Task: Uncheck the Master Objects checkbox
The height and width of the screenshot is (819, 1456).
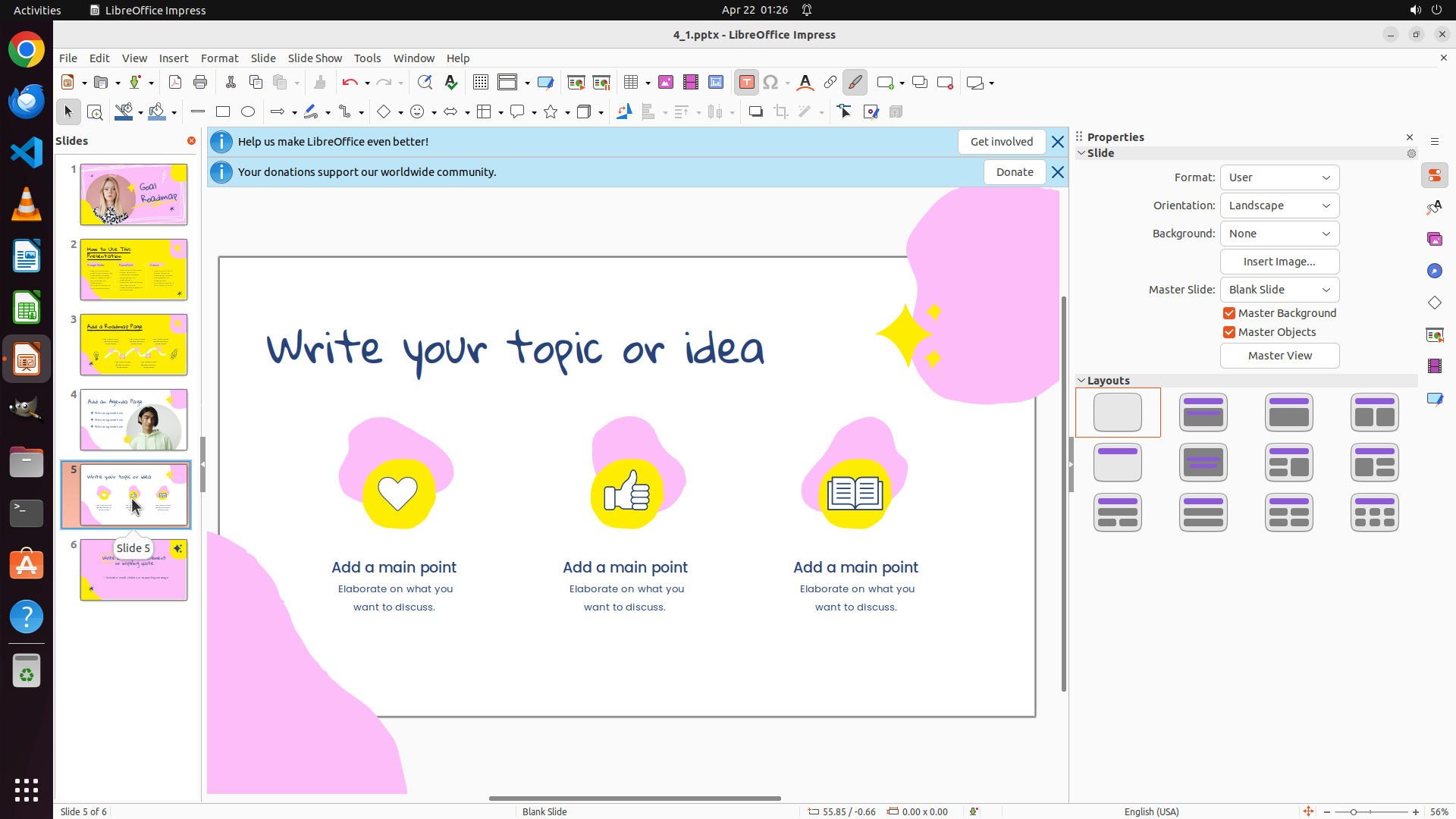Action: [1229, 332]
